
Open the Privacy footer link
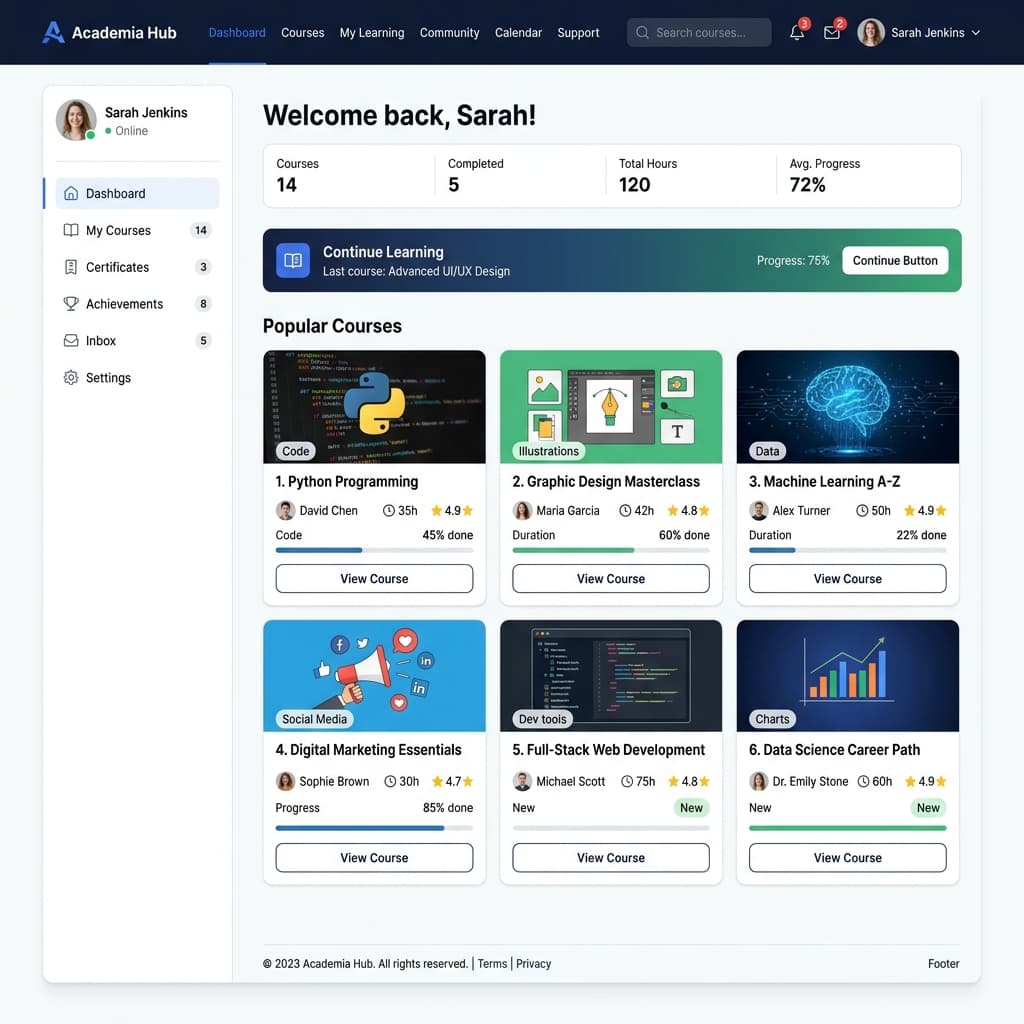[534, 963]
